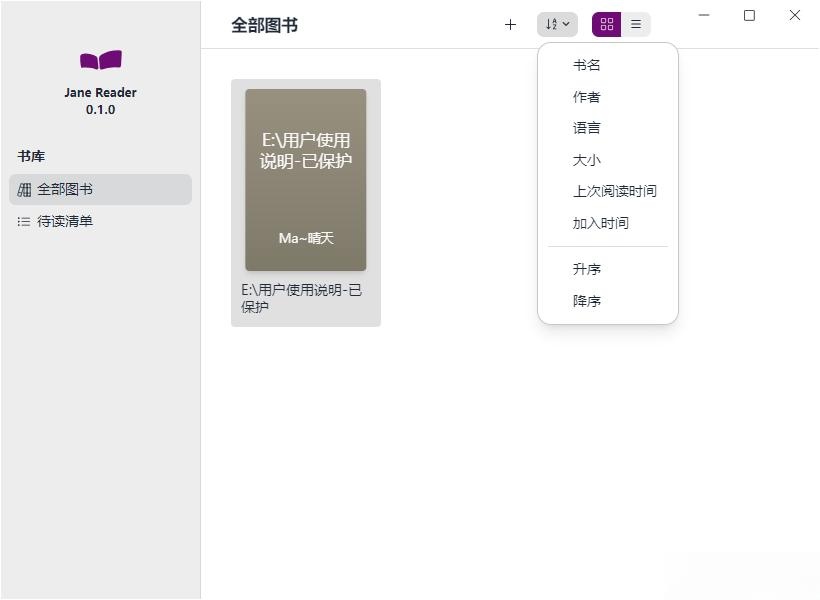Viewport: 820px width, 600px height.
Task: Open 全部图书 in the sidebar
Action: click(100, 189)
